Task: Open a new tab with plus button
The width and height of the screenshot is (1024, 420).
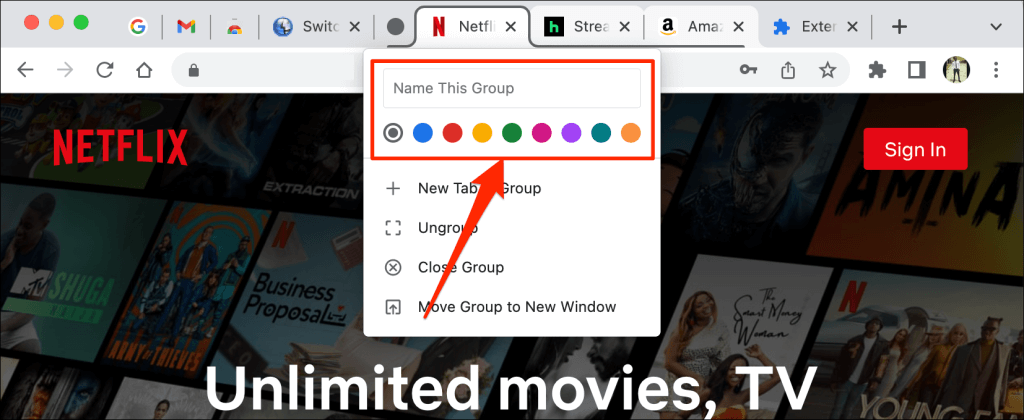Action: click(x=899, y=27)
